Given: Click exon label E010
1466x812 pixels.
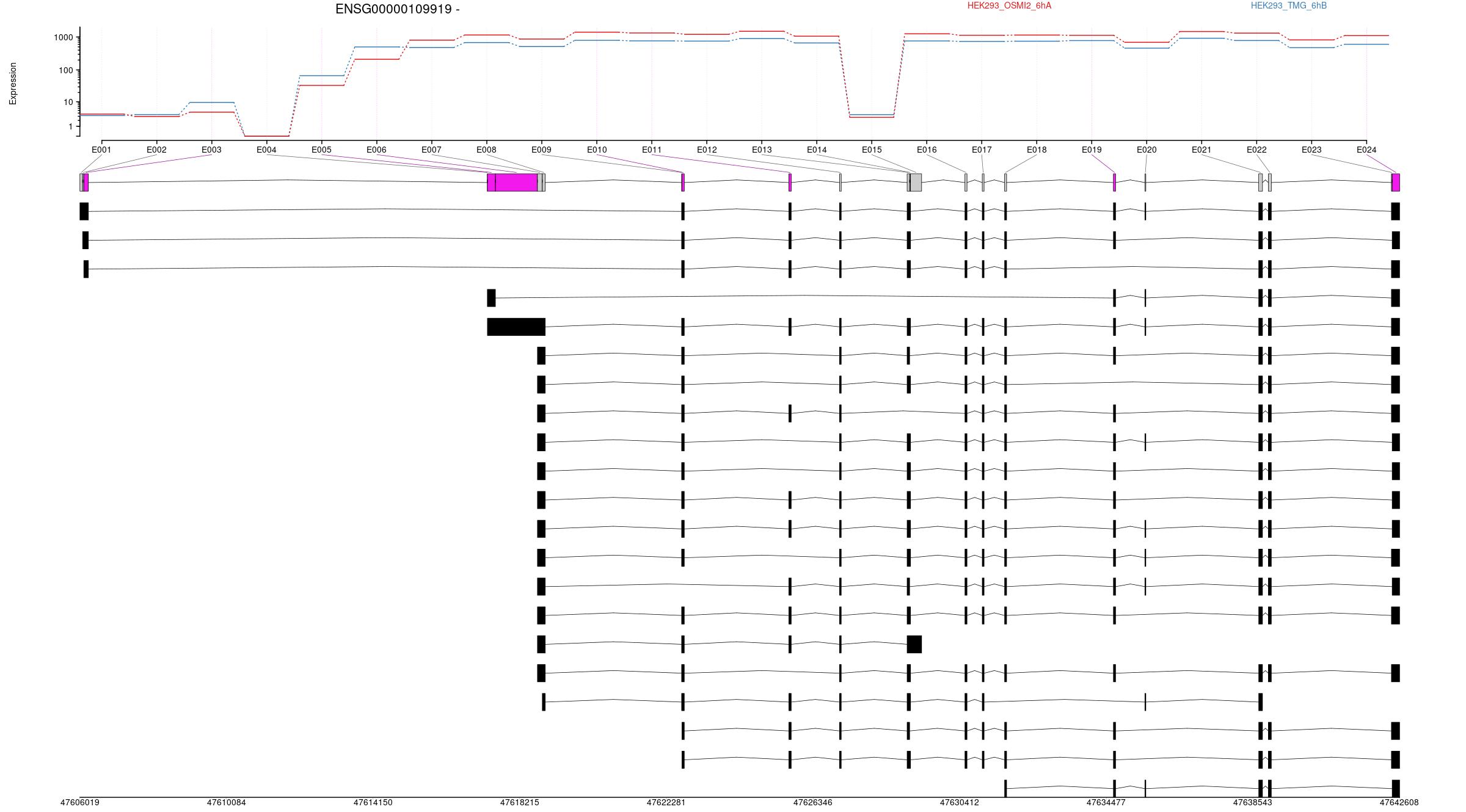Looking at the screenshot, I should point(597,150).
